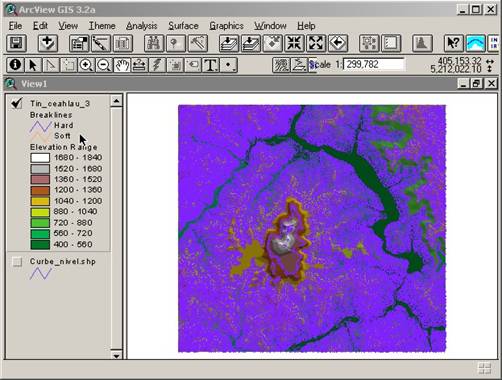The image size is (502, 380).
Task: Select the magnifier Zoom In tool
Action: [86, 65]
